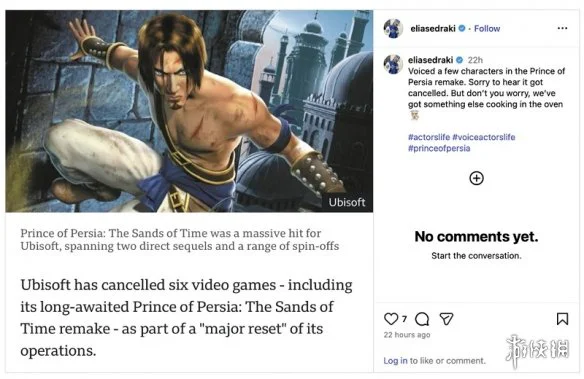View the 7 likes count
Viewport: 584px width, 379px height.
(x=404, y=319)
